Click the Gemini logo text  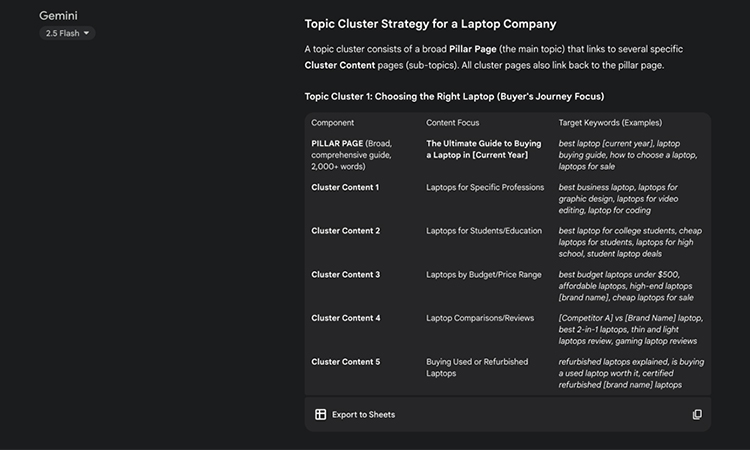click(58, 16)
